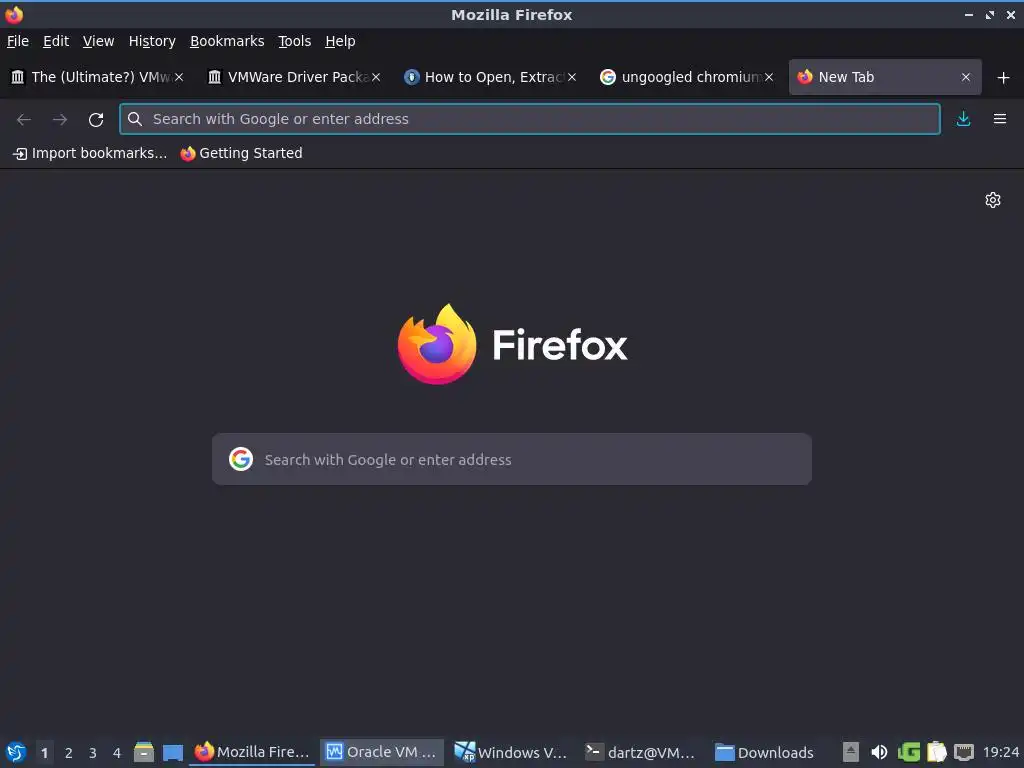Open the History menu

[152, 41]
